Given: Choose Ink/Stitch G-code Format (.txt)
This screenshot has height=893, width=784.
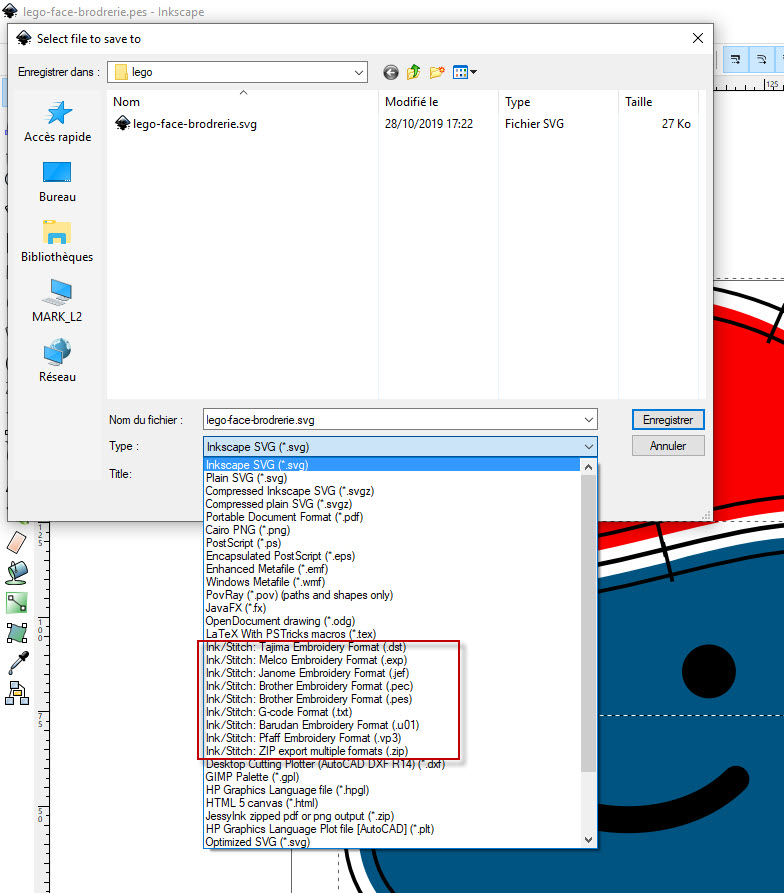Looking at the screenshot, I should [392, 712].
